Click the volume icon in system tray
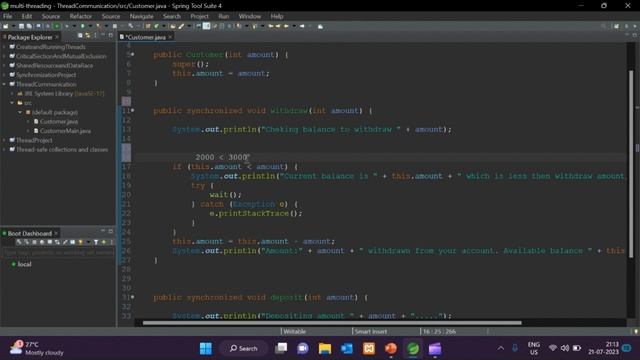640x360 pixels. (x=565, y=348)
